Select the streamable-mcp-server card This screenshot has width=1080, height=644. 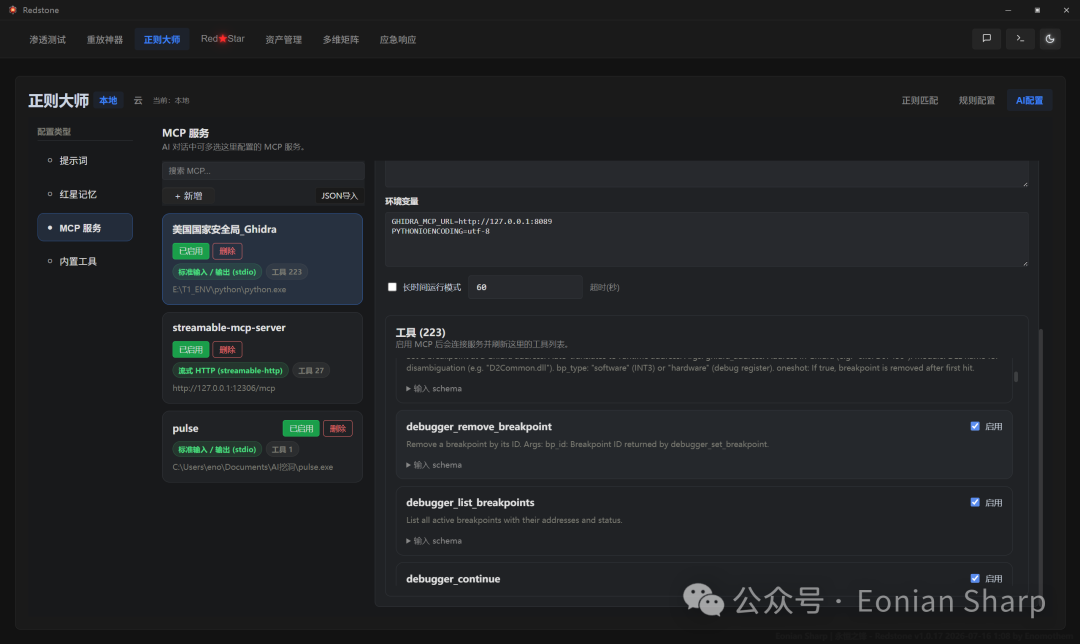(x=262, y=357)
